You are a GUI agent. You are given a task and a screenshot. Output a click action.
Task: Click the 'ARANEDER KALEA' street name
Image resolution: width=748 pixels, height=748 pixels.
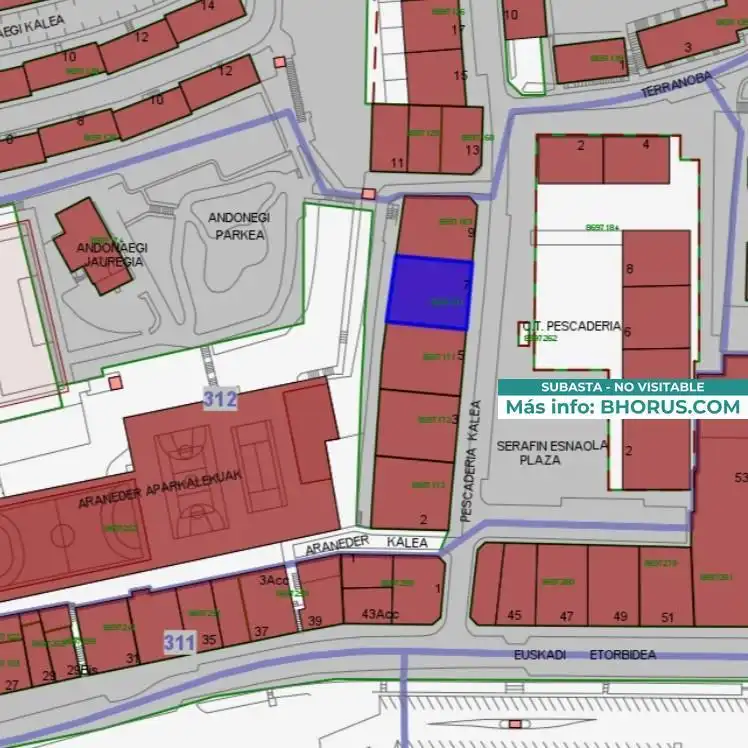coord(366,544)
